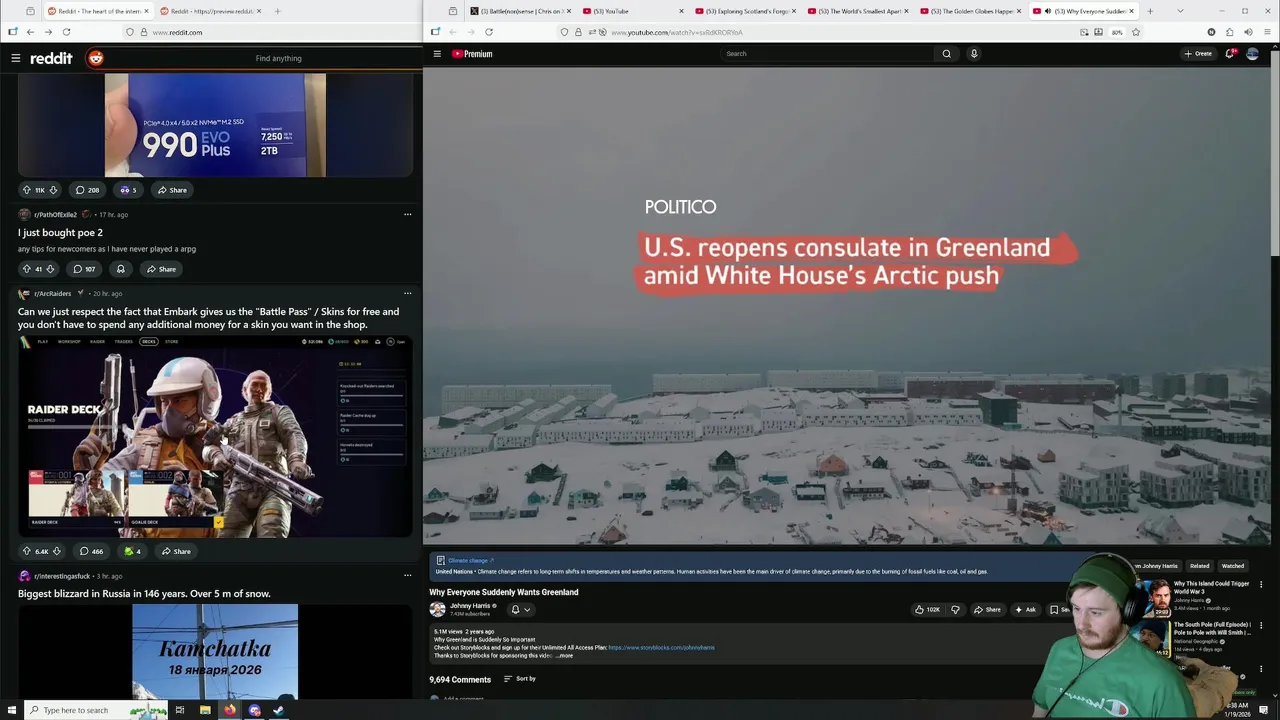Like the video with 102K likes
Viewport: 1280px width, 720px height.
tap(927, 610)
